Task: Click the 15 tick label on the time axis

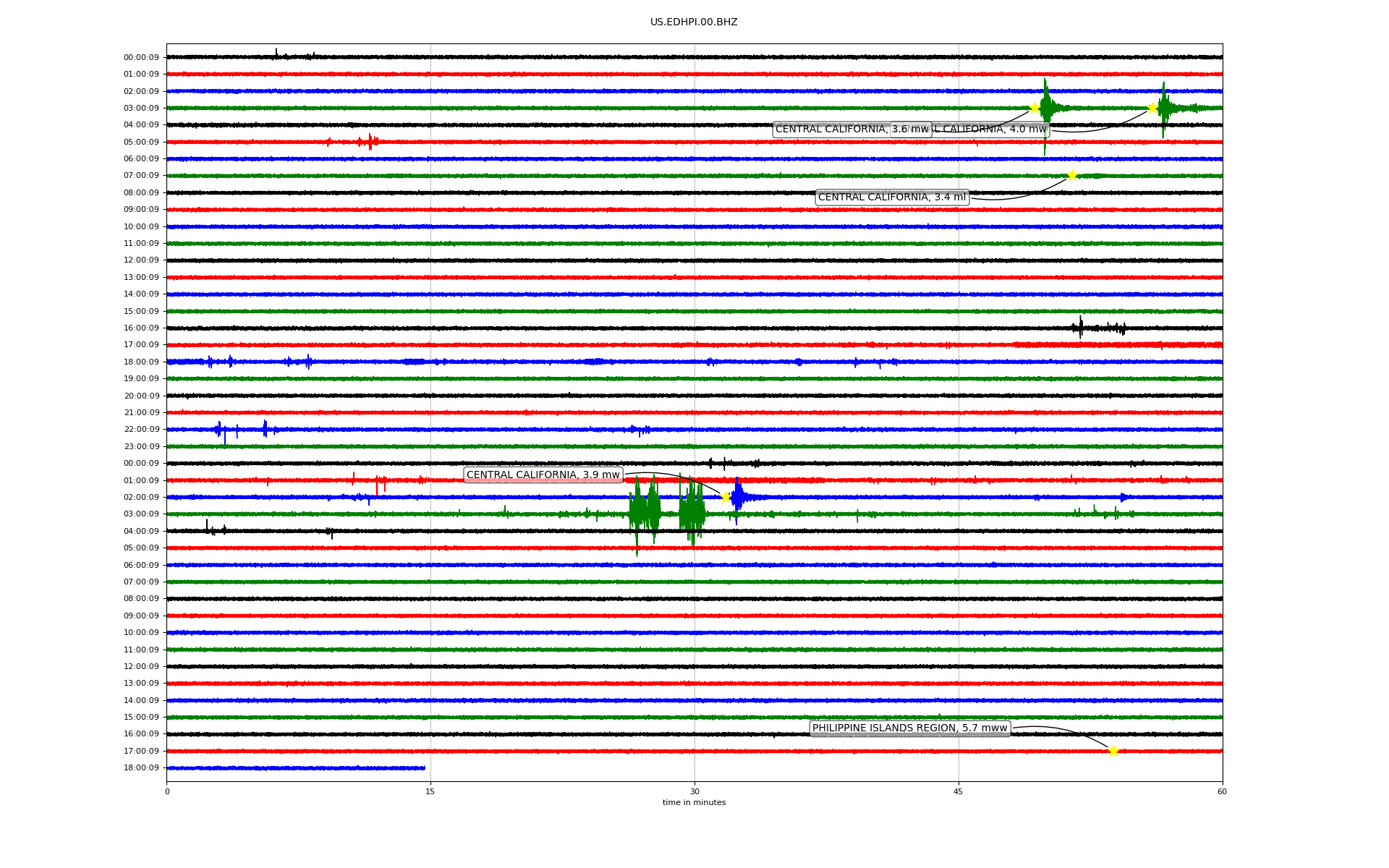Action: pyautogui.click(x=430, y=791)
